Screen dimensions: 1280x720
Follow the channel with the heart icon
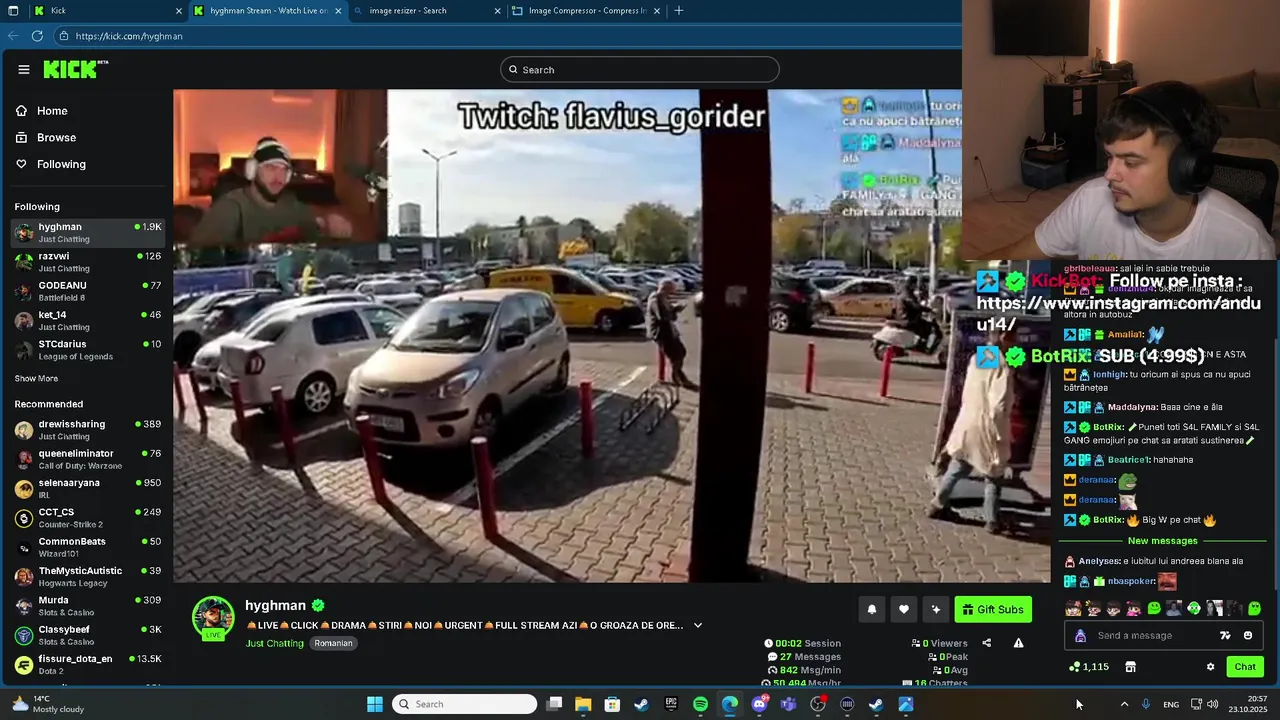click(904, 609)
